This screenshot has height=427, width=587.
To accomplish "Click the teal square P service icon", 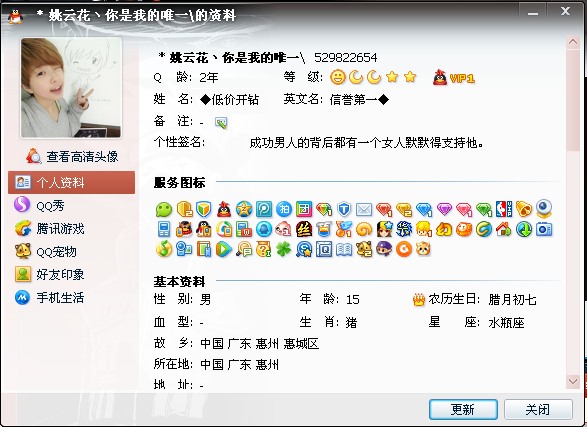I will tap(264, 210).
